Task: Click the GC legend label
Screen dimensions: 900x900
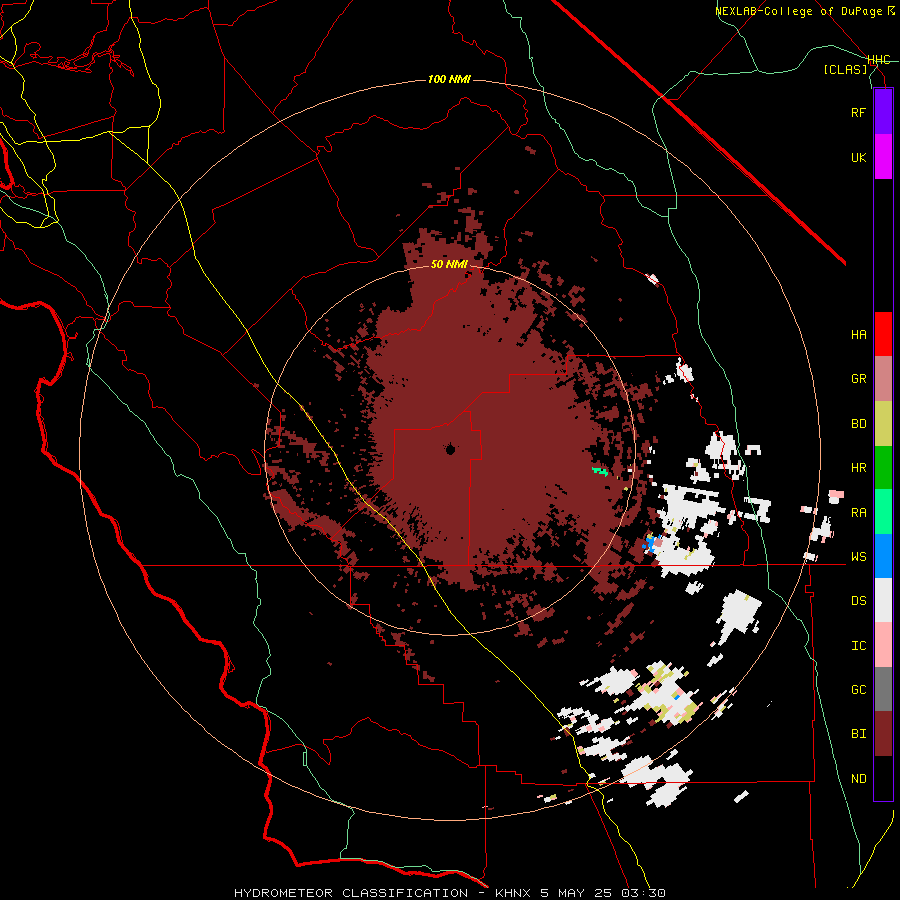Action: click(x=858, y=690)
